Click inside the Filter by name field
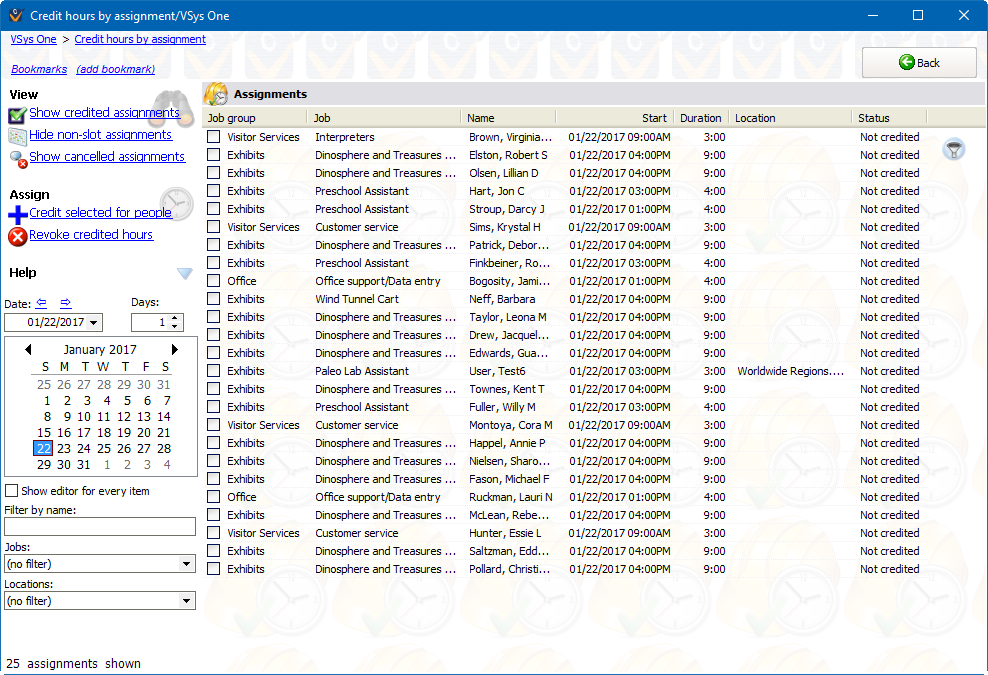The width and height of the screenshot is (988, 675). tap(99, 525)
